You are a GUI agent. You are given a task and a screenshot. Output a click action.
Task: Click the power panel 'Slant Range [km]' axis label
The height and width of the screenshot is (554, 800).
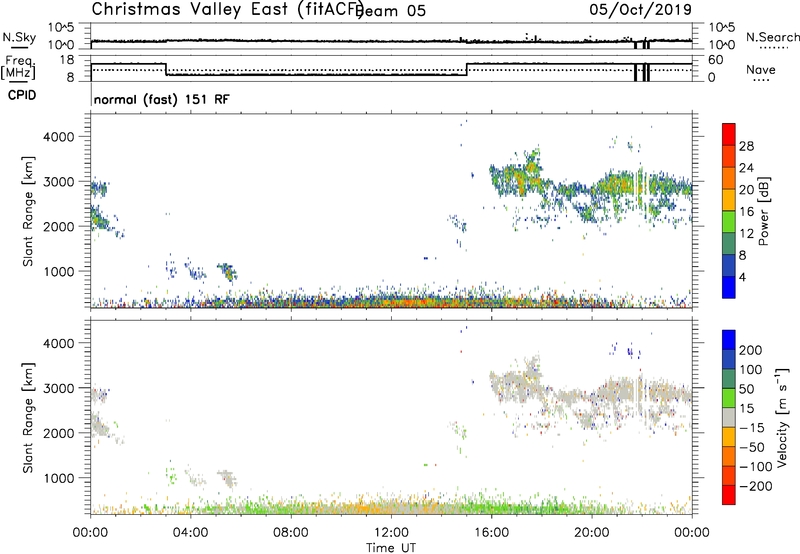(x=28, y=211)
